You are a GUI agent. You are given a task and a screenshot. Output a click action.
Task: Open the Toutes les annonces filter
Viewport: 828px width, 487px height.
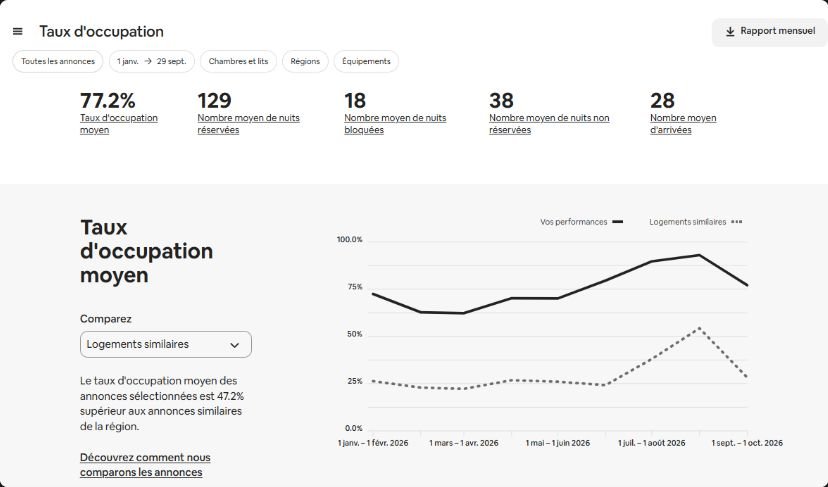pos(58,61)
